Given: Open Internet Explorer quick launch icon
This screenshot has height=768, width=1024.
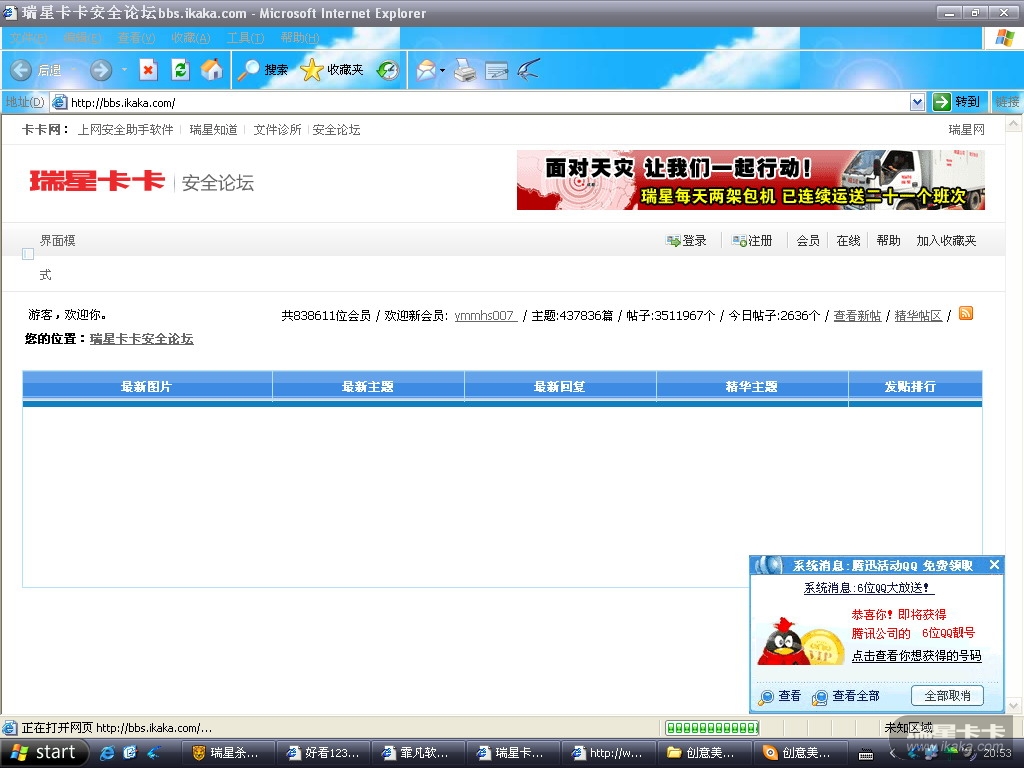Looking at the screenshot, I should pos(107,753).
